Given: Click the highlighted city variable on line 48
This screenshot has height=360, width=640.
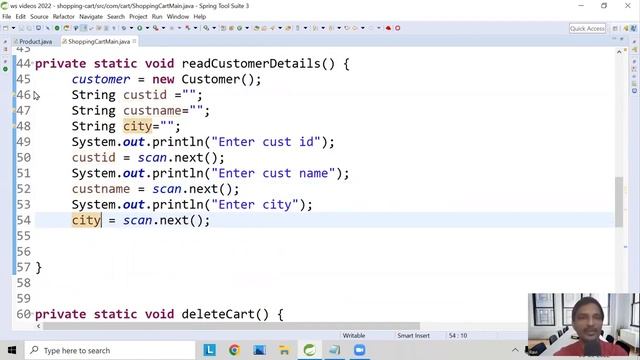Looking at the screenshot, I should pos(138,126).
